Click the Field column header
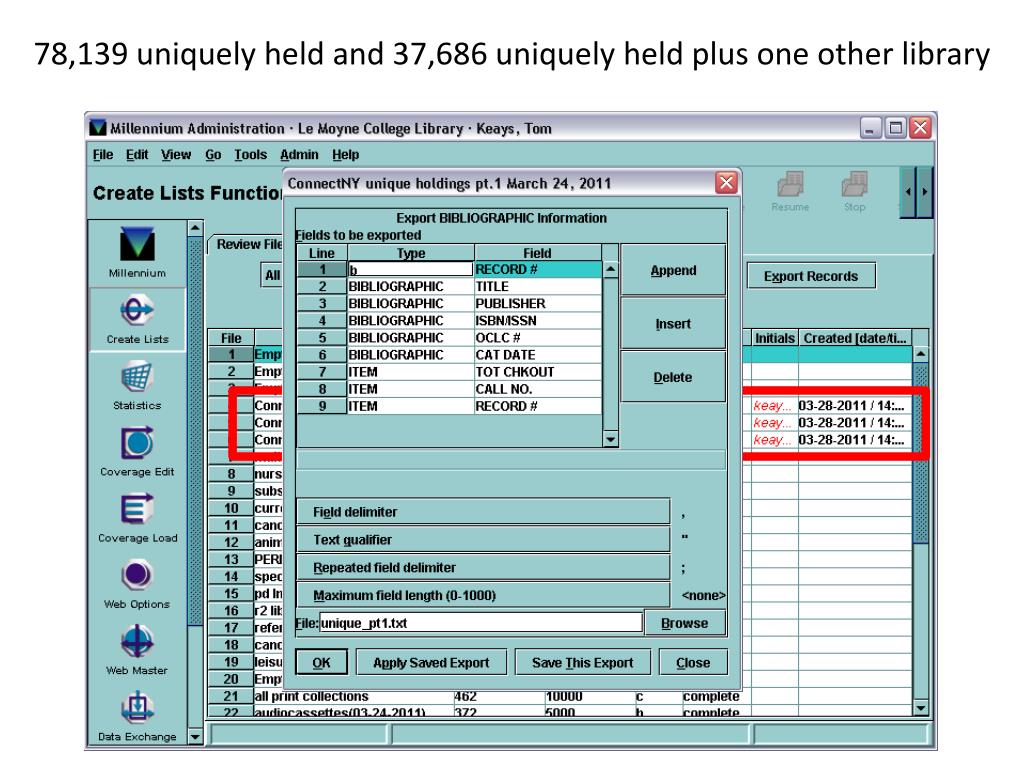The height and width of the screenshot is (768, 1024). (537, 253)
